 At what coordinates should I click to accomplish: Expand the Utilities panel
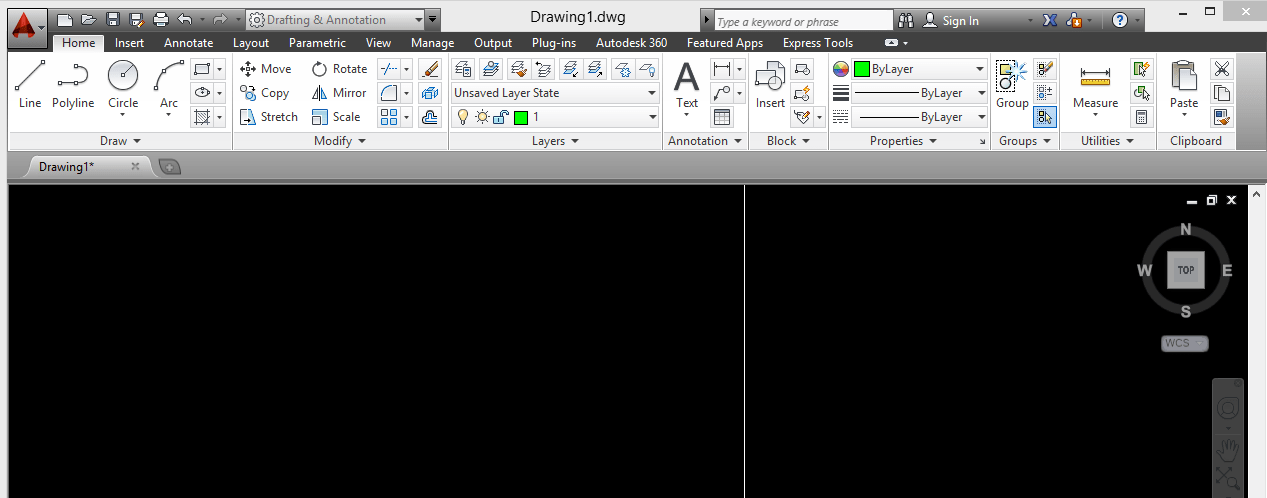tap(1107, 141)
